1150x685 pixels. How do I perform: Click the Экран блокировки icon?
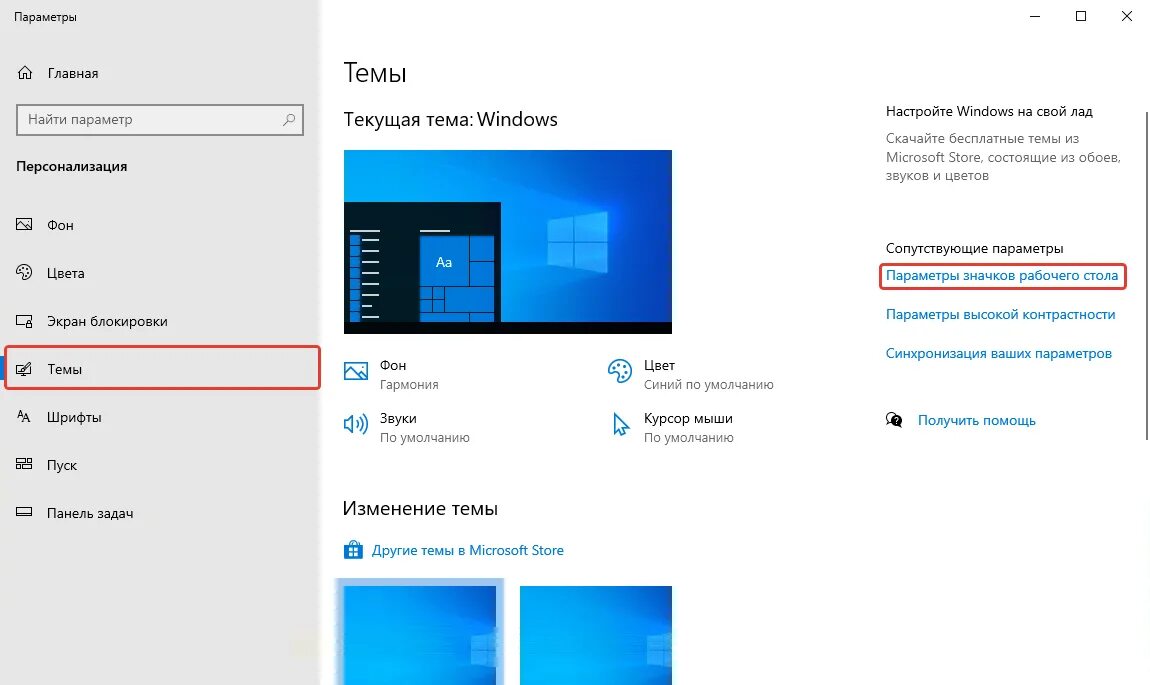pos(24,321)
